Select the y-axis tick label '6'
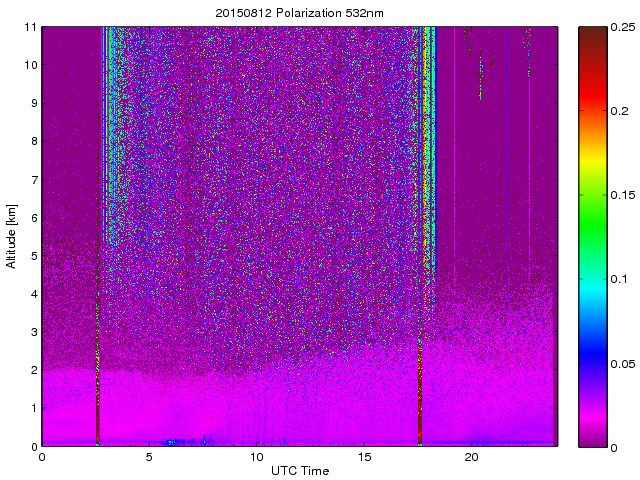Viewport: 640px width, 480px height. click(33, 218)
